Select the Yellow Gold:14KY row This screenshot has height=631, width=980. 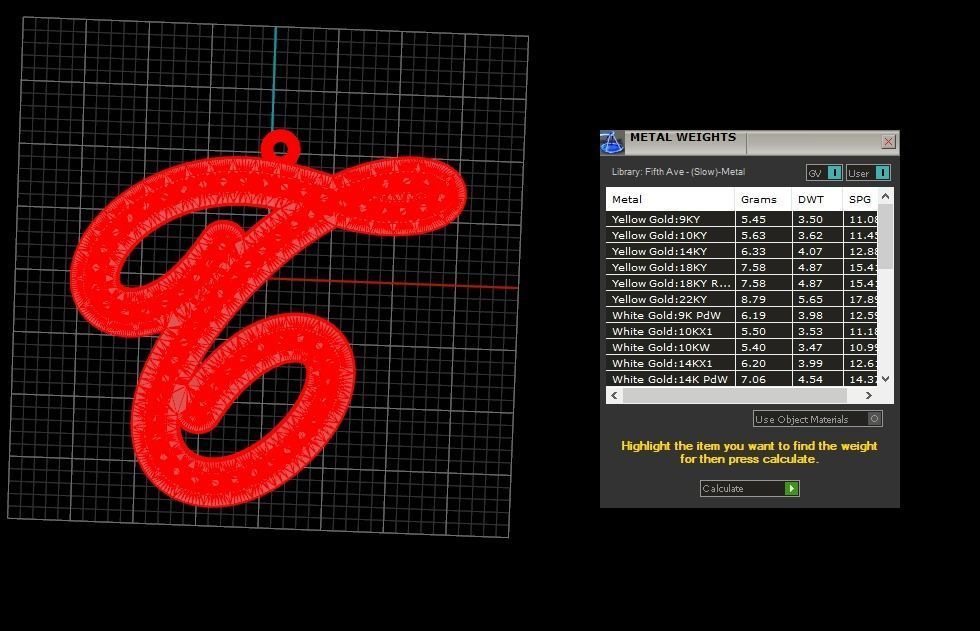[742, 251]
